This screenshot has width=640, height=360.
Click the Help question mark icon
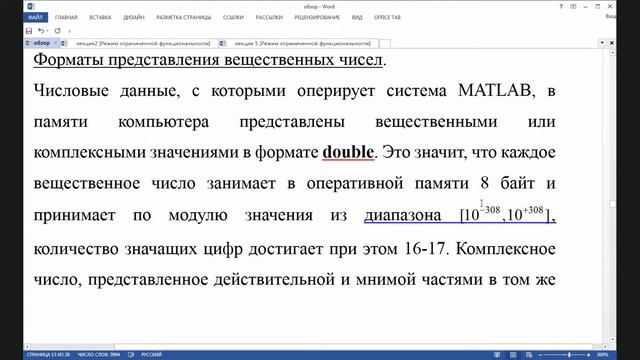point(561,7)
